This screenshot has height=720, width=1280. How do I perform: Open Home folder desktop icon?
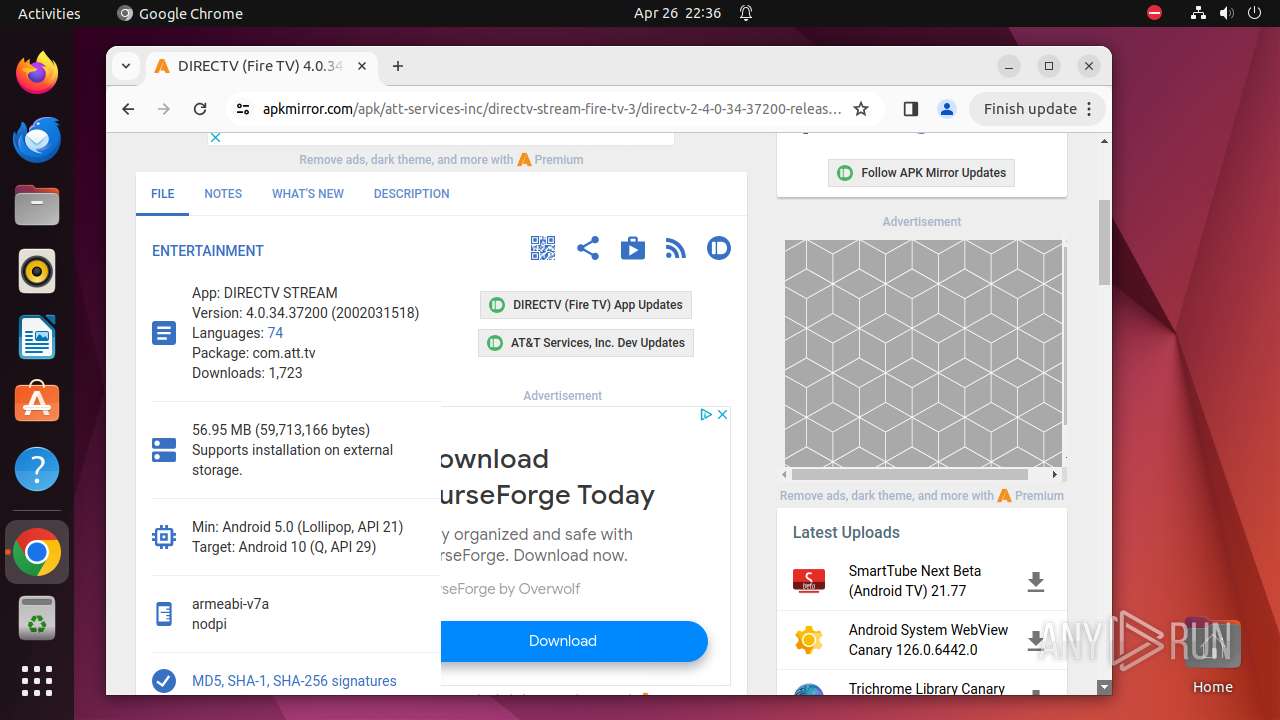(1212, 657)
